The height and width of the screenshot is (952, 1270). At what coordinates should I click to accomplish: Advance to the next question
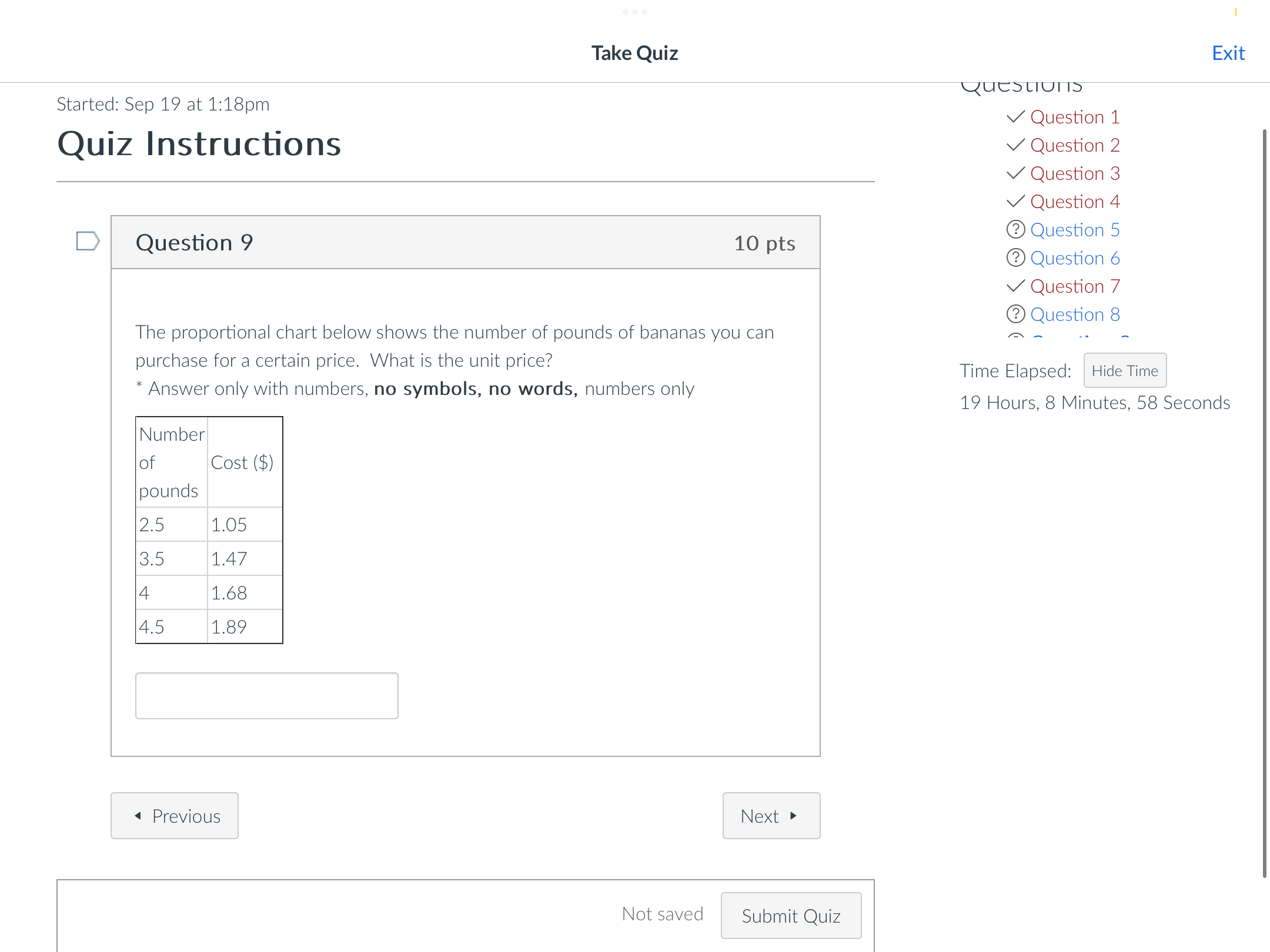pos(771,816)
